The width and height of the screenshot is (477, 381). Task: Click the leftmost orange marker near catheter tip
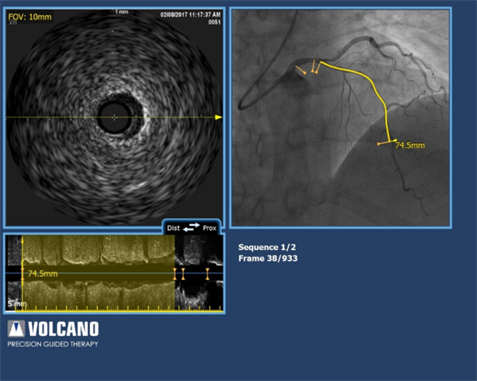pos(301,70)
